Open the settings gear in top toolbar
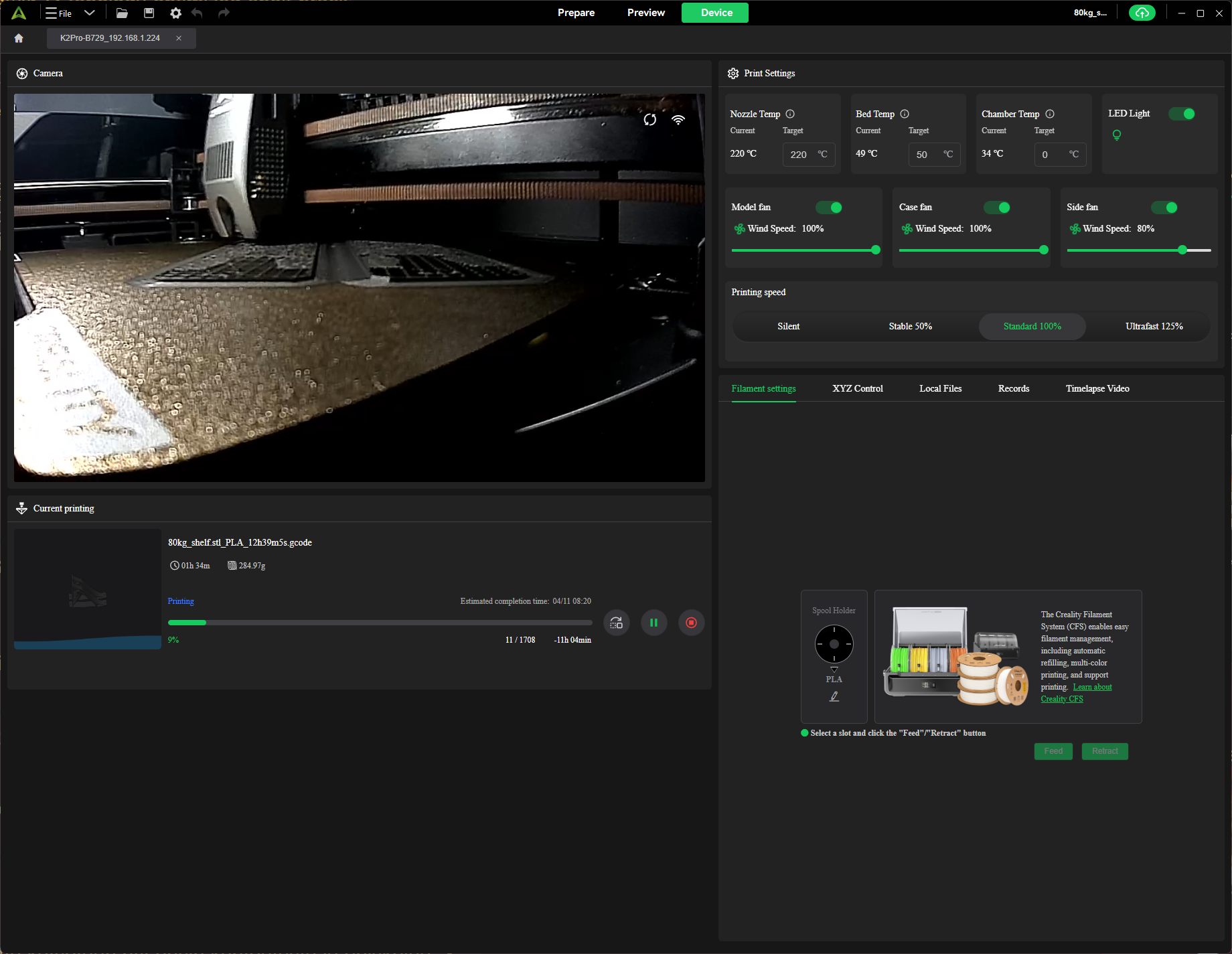Image resolution: width=1232 pixels, height=954 pixels. (175, 13)
